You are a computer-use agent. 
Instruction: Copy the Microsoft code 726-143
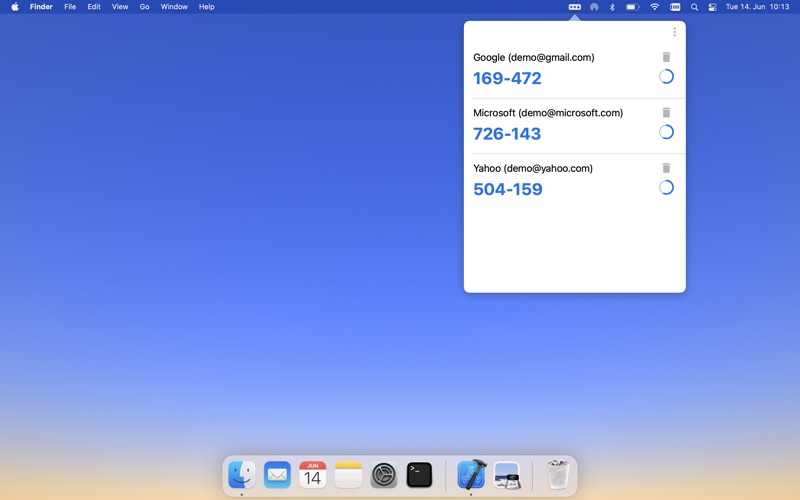tap(507, 134)
